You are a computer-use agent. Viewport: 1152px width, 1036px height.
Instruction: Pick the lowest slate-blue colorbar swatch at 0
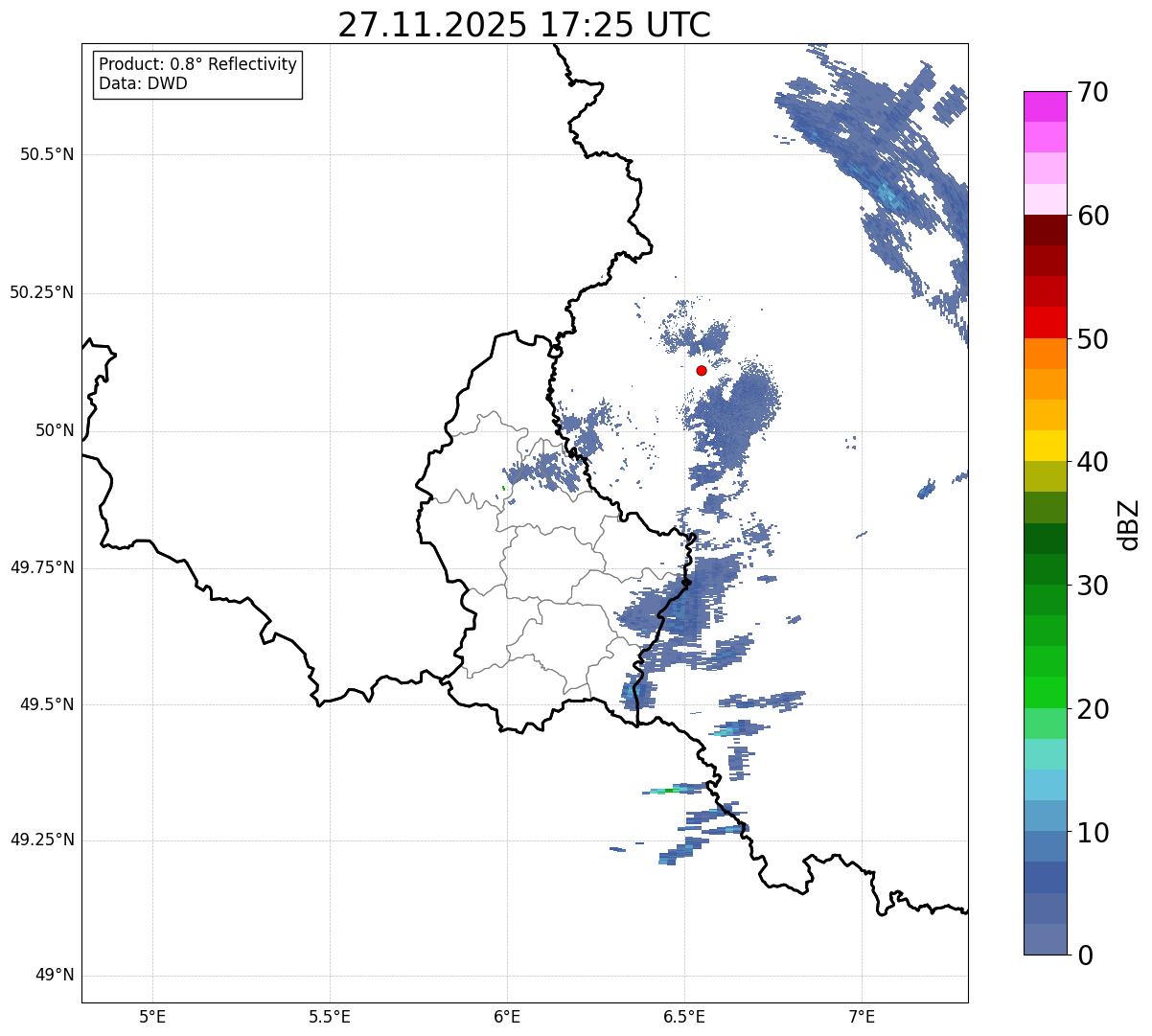1046,938
